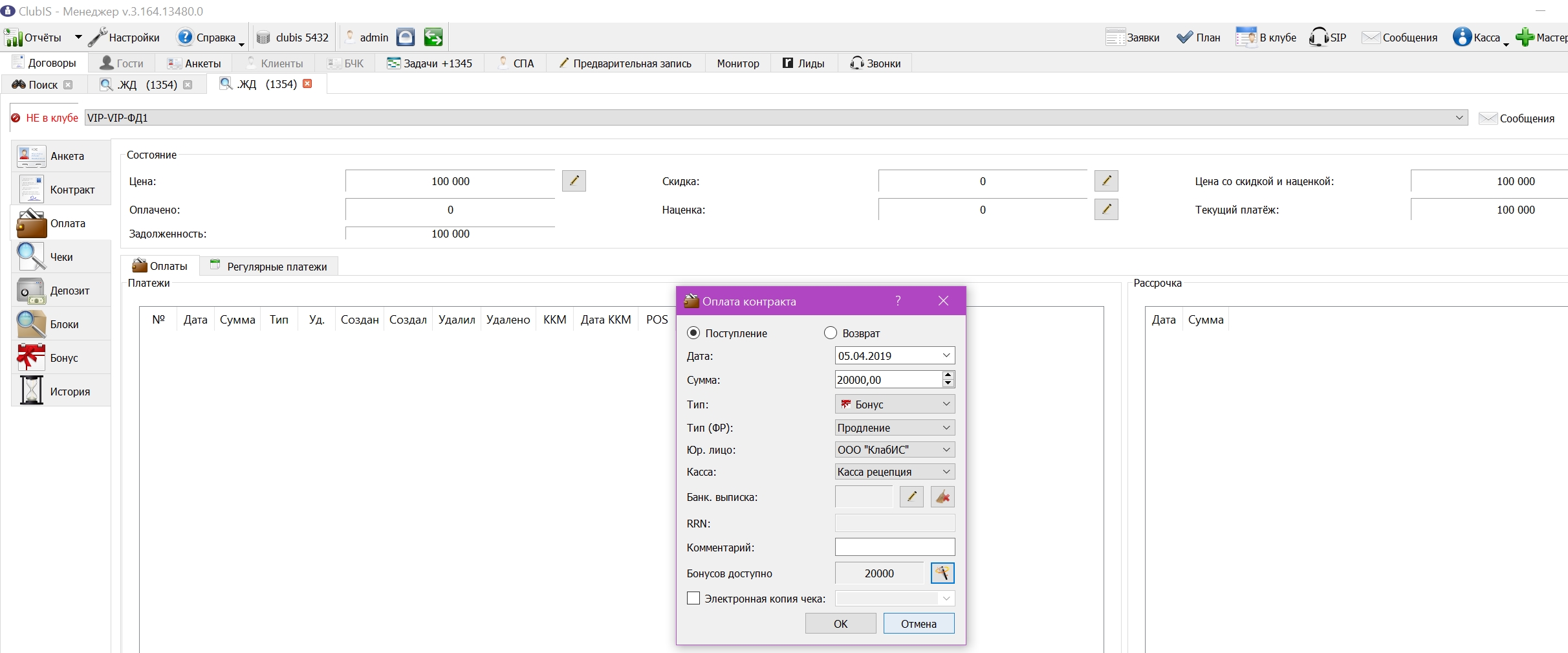Click the Дата ККМ column header
The width and height of the screenshot is (1568, 653).
pos(605,320)
